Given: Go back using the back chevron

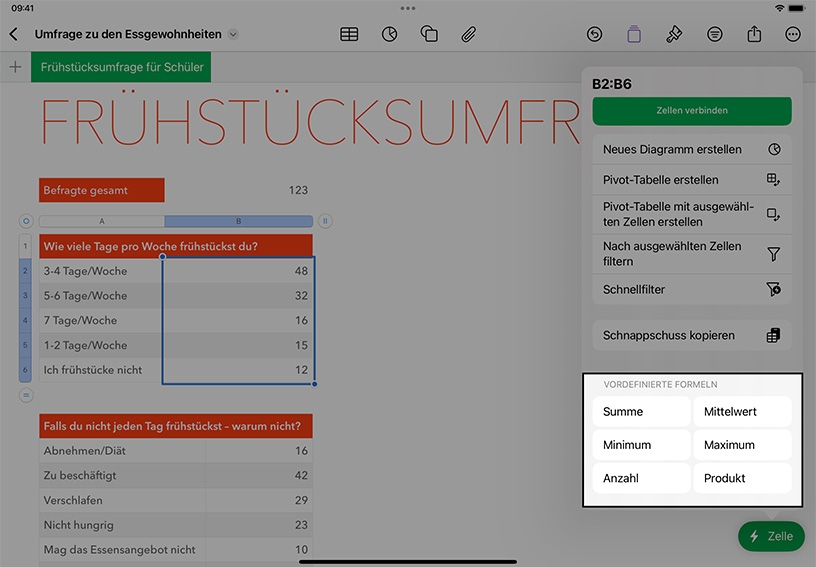Looking at the screenshot, I should point(14,34).
